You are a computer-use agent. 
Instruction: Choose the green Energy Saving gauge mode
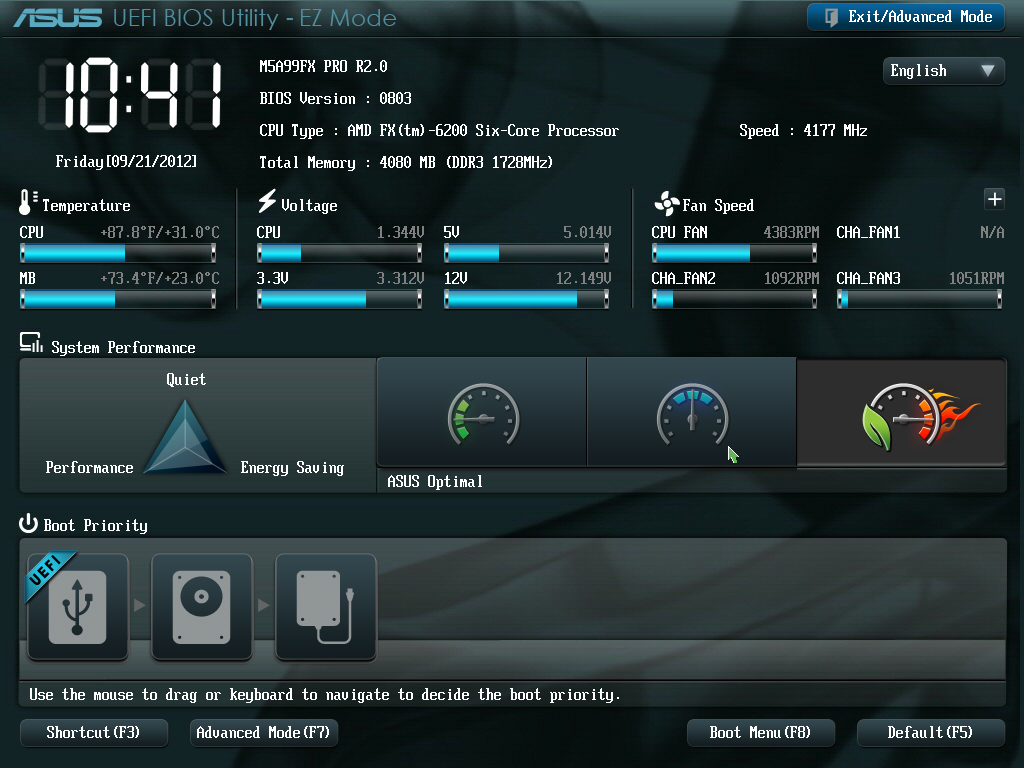point(482,413)
